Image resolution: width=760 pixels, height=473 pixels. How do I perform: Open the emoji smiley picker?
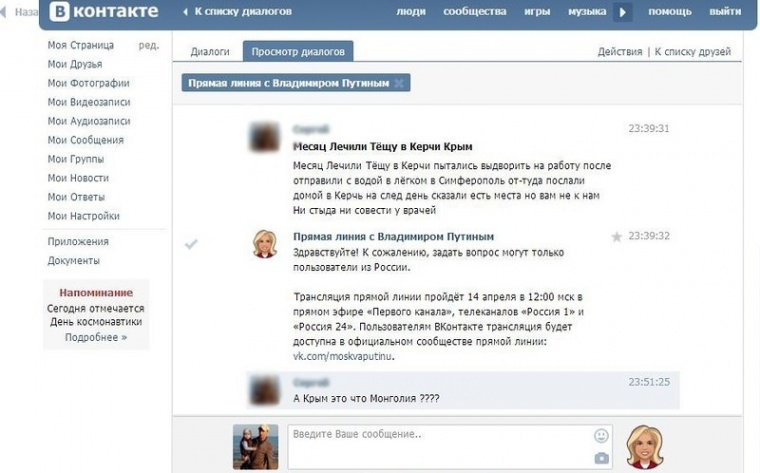(601, 436)
